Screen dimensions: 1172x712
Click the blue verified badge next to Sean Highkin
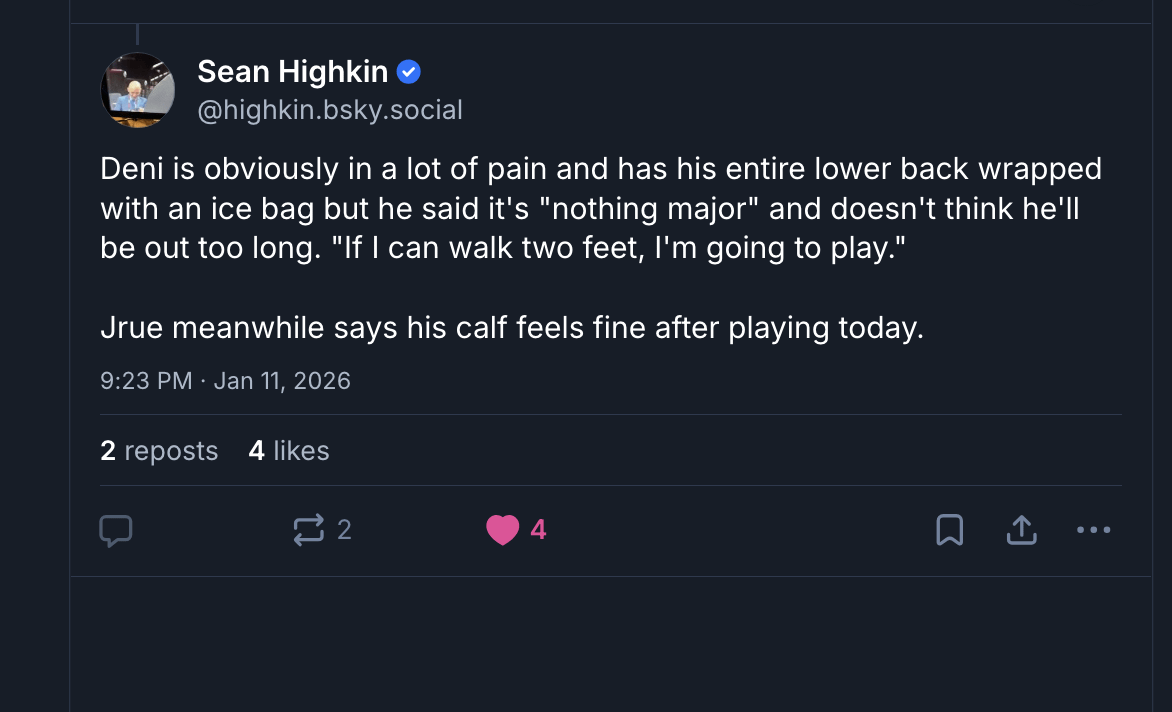[410, 71]
